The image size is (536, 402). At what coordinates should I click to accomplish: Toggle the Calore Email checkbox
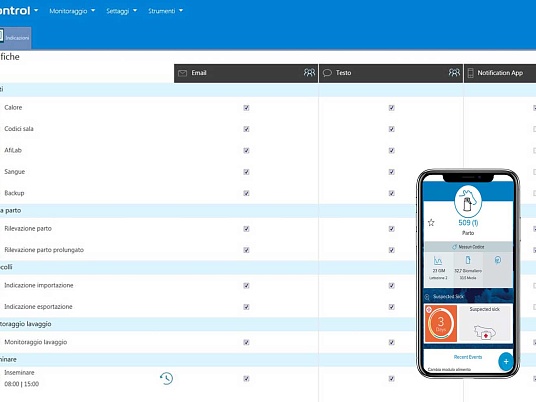(x=246, y=108)
